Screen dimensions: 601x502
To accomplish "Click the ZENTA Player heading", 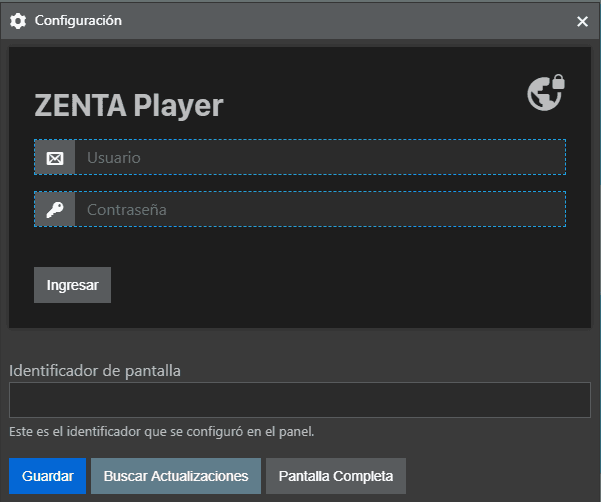I will (x=129, y=105).
